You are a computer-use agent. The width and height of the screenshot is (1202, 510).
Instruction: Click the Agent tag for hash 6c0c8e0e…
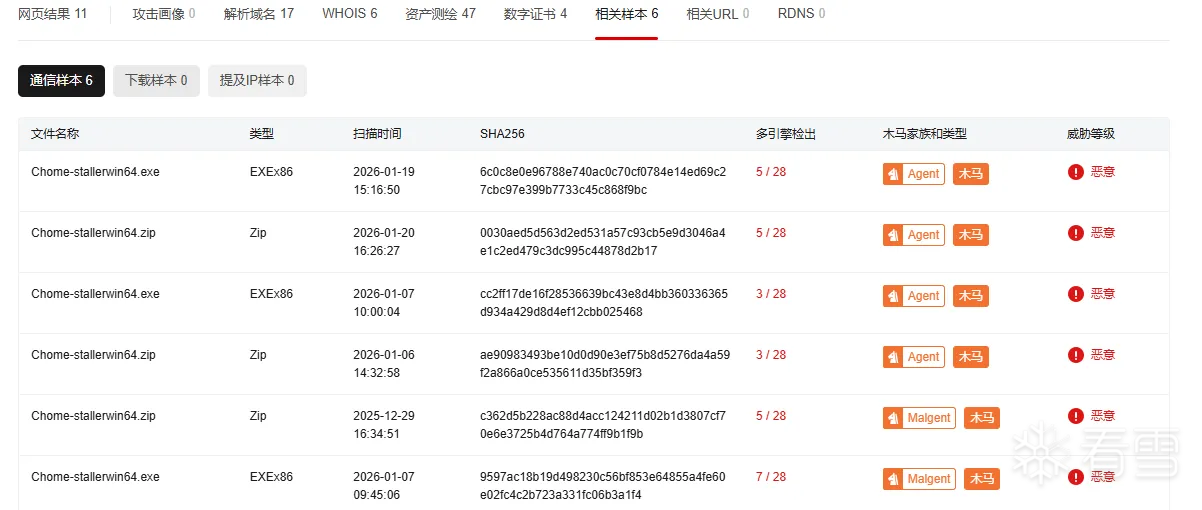[914, 174]
